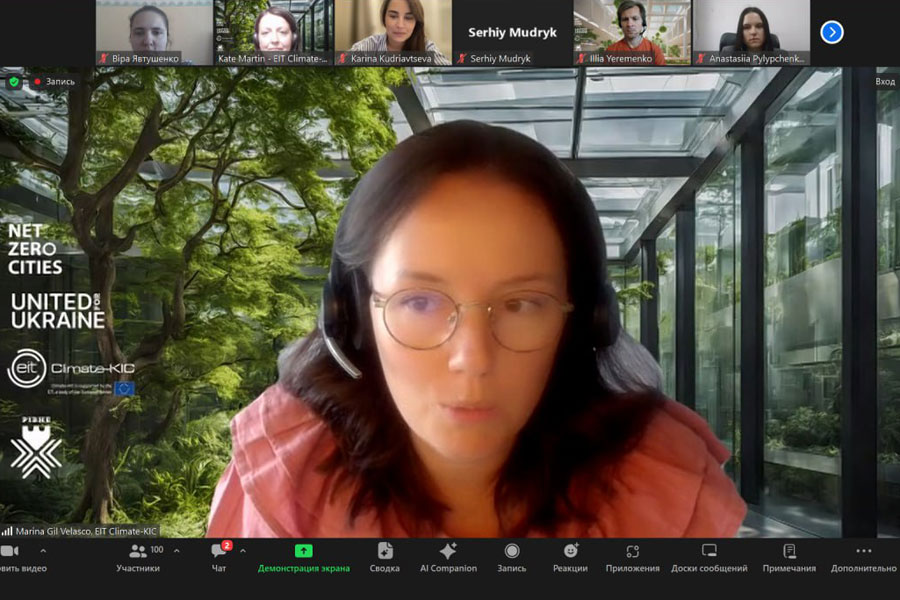Screen dimensions: 900x600
Task: Click the red Запись recording indicator
Action: pos(55,82)
